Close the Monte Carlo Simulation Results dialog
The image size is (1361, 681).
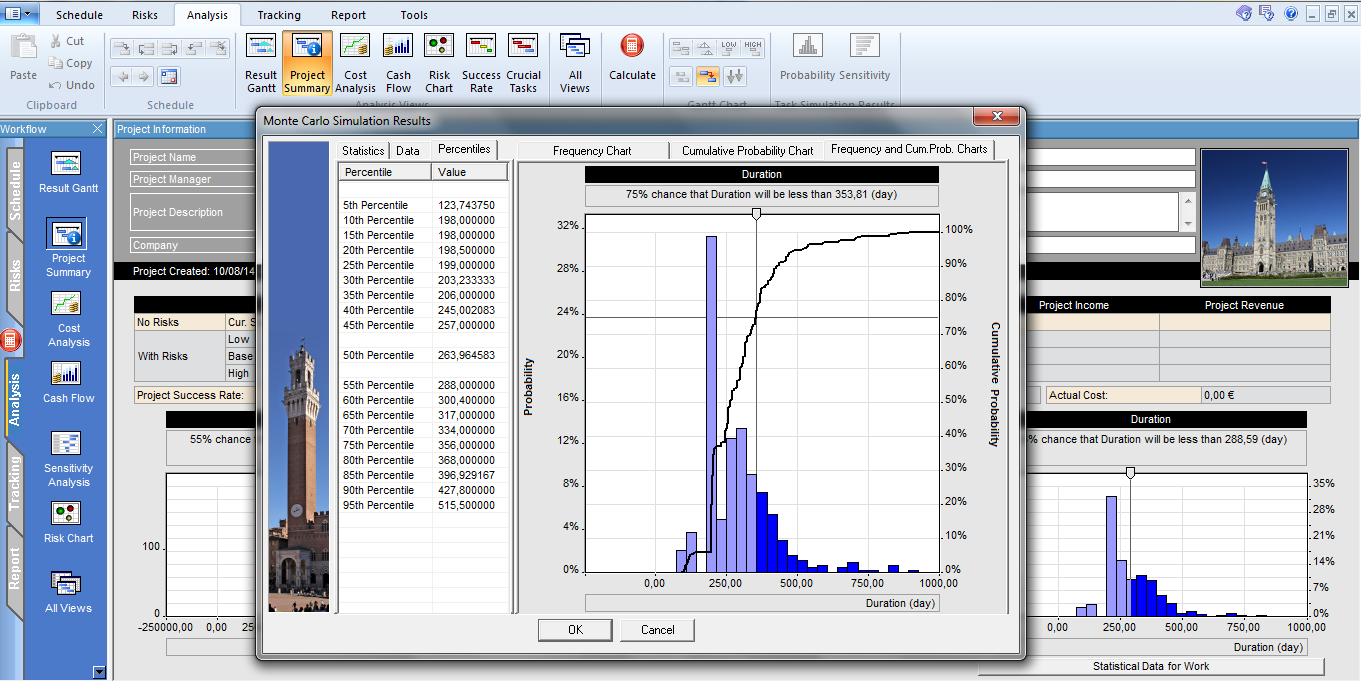pyautogui.click(x=995, y=118)
